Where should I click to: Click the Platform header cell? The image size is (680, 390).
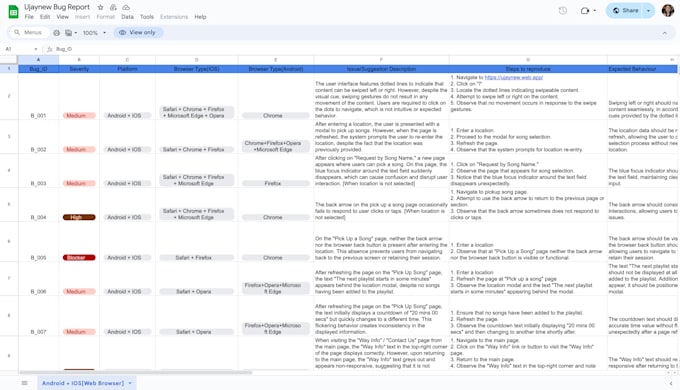pos(127,69)
